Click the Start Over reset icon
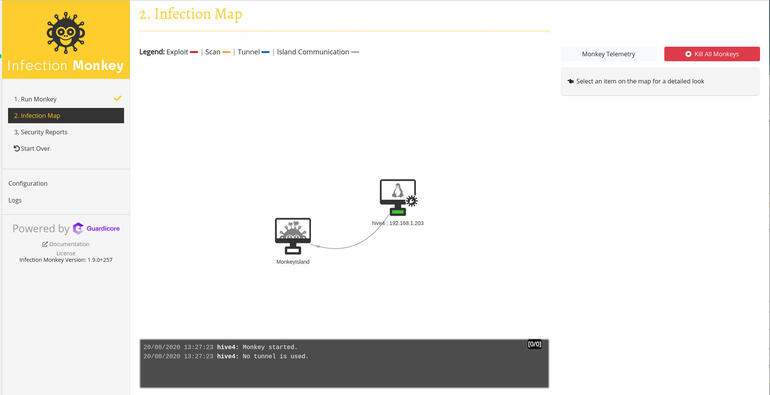The image size is (770, 395). coord(17,148)
